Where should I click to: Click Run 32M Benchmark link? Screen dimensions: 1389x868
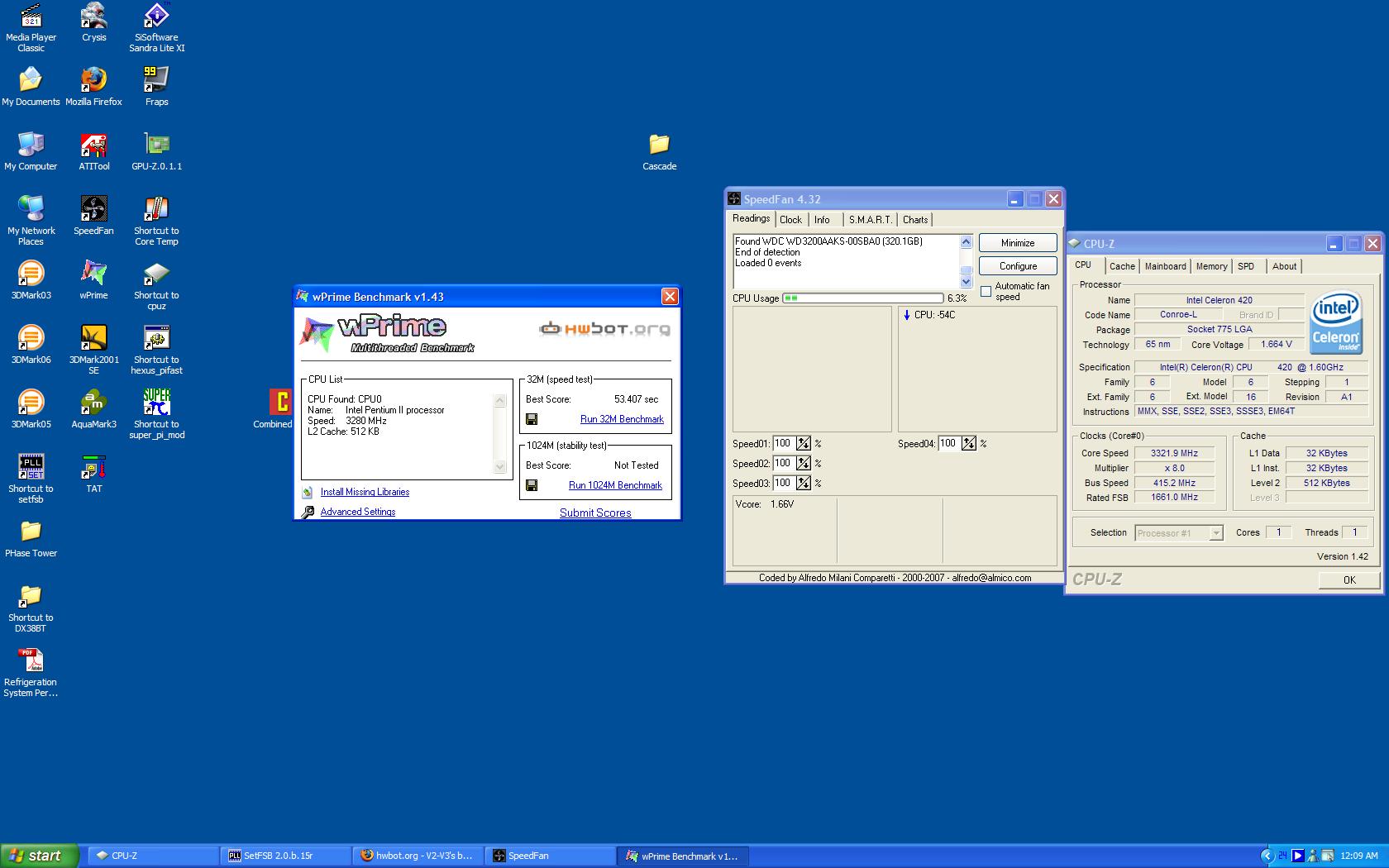click(x=622, y=419)
